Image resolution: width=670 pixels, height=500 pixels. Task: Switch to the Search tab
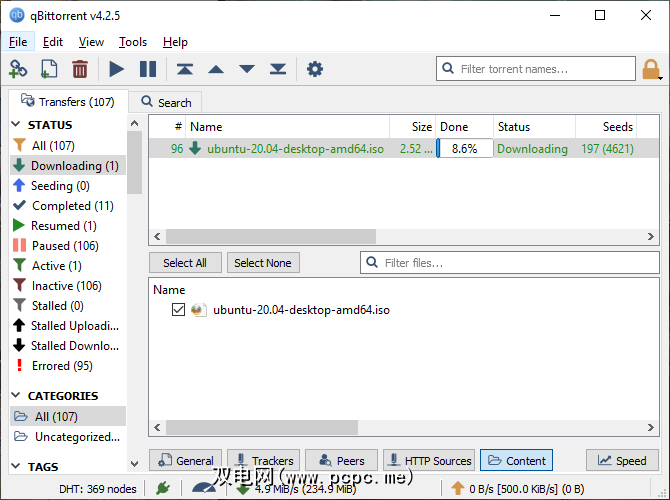pos(166,103)
